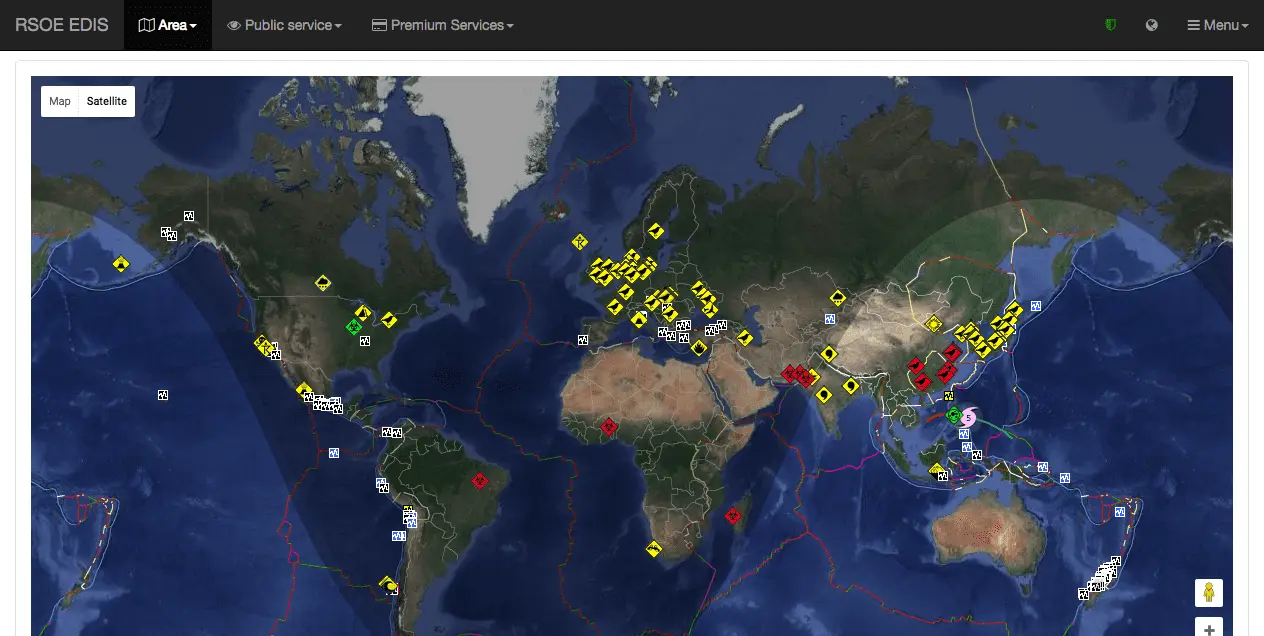Expand the Premium Services dropdown
The width and height of the screenshot is (1264, 636).
click(x=442, y=25)
